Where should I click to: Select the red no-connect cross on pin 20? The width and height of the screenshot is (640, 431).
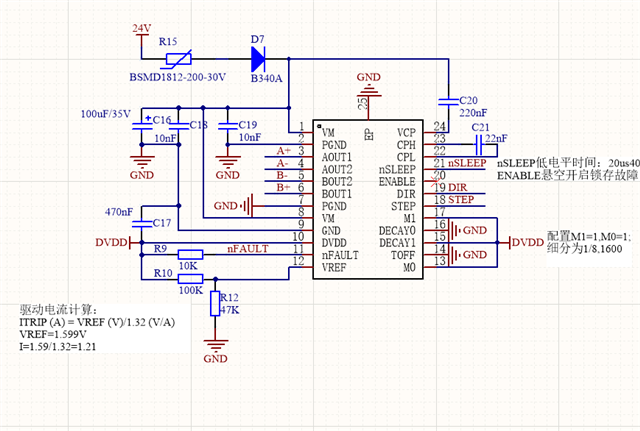click(435, 181)
